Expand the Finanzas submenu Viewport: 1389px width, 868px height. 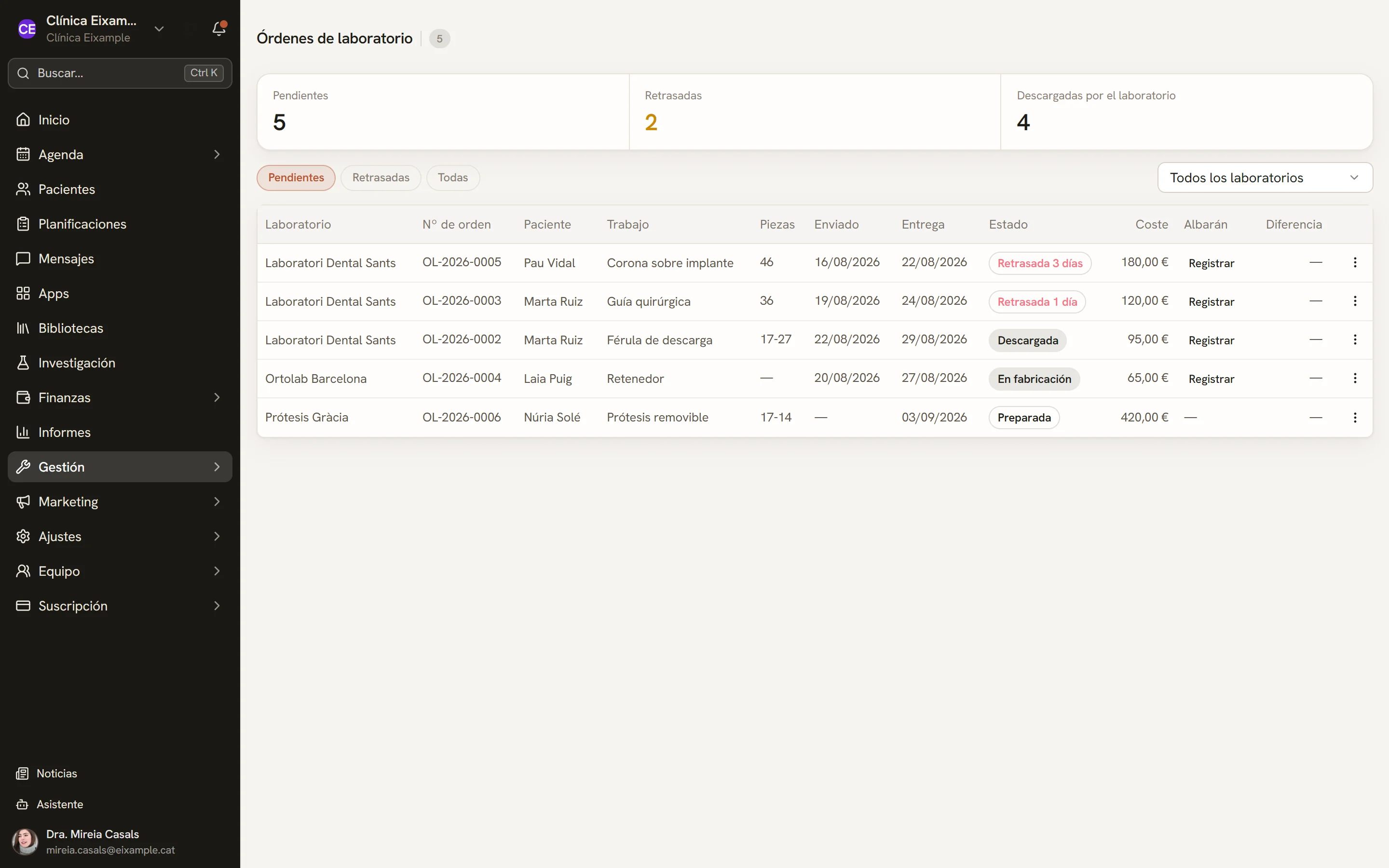(217, 397)
